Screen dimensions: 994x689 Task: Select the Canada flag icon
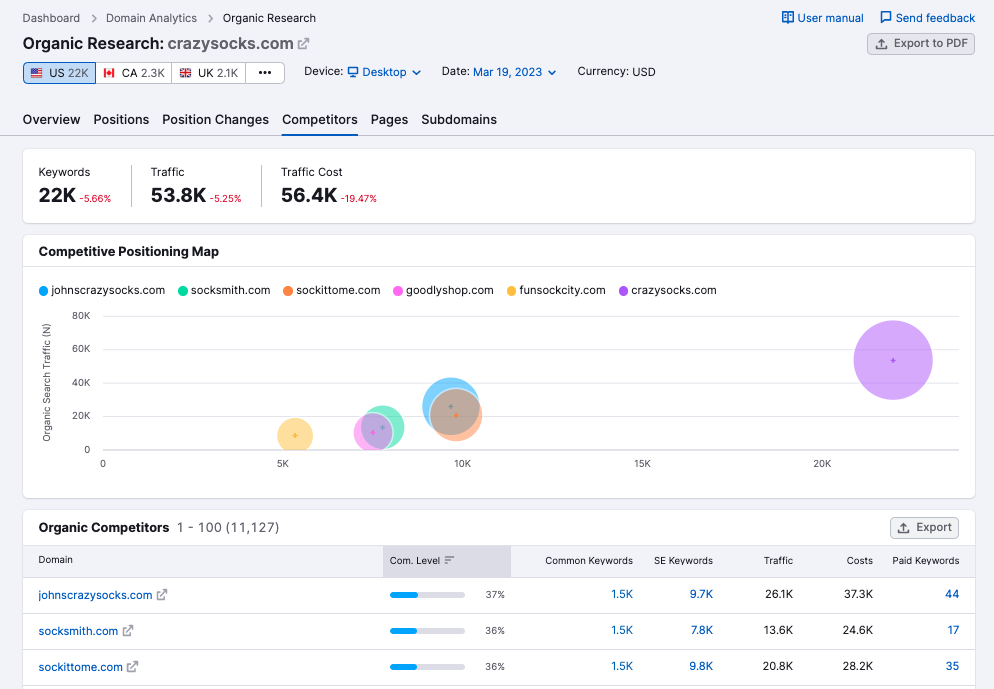[x=109, y=73]
